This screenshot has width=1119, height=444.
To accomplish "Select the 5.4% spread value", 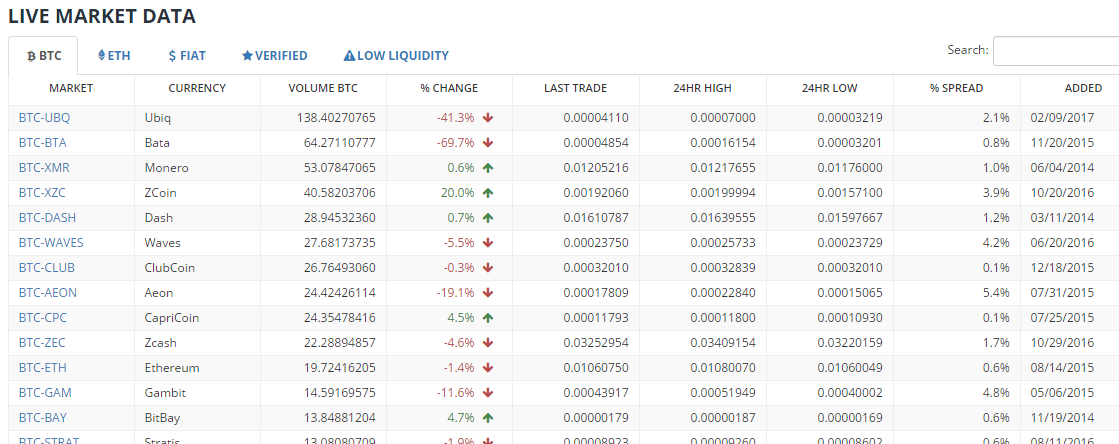I will point(997,293).
